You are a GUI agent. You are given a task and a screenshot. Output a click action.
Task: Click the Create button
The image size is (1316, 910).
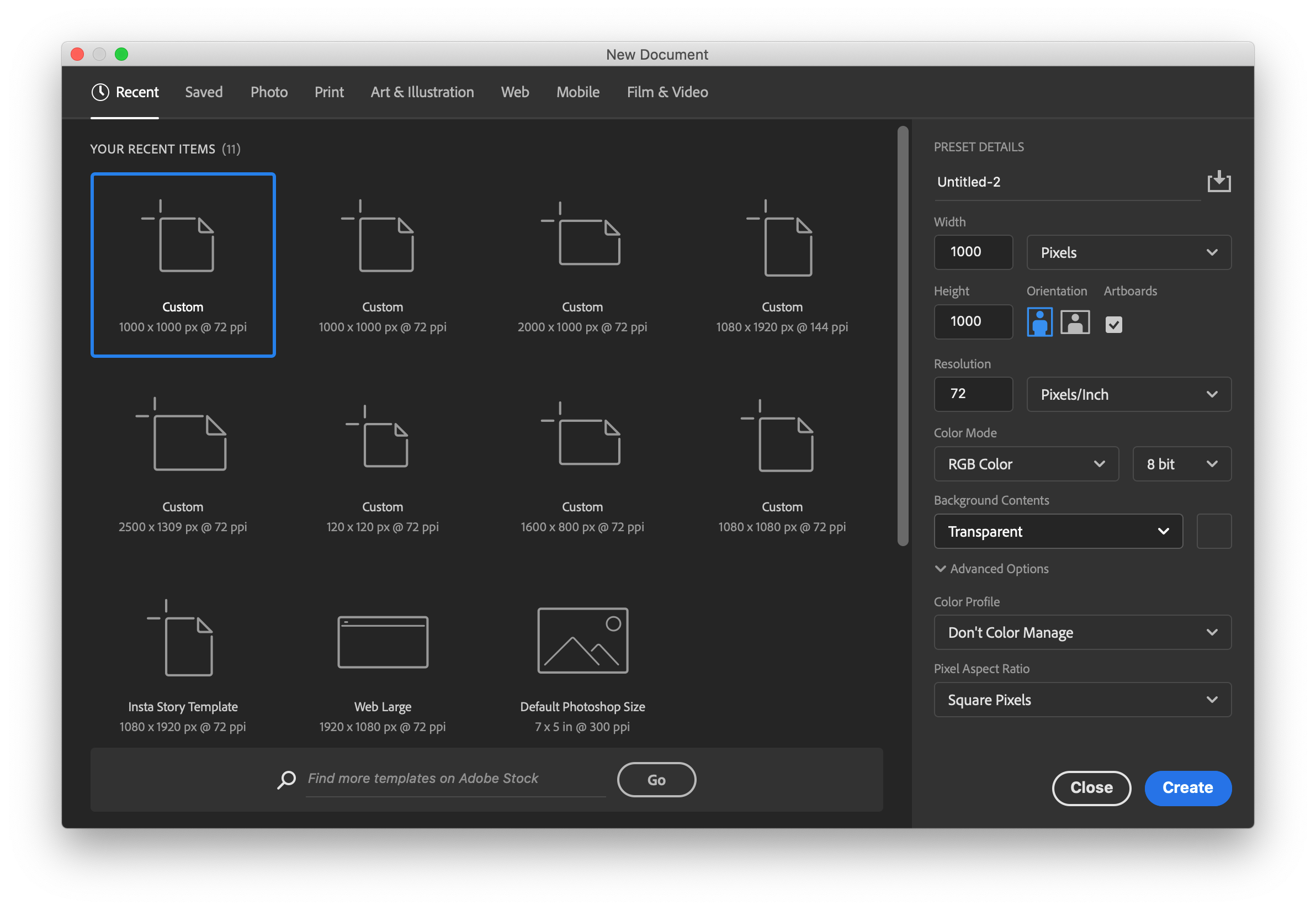[x=1188, y=788]
